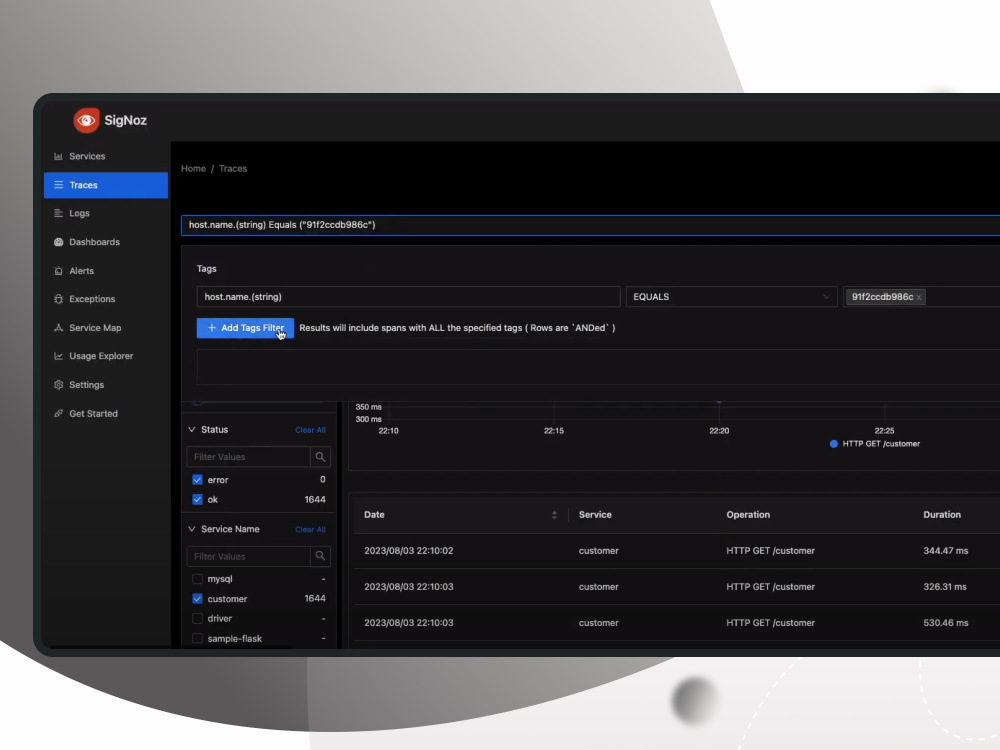
Task: Click the Operation column header
Action: coord(748,515)
